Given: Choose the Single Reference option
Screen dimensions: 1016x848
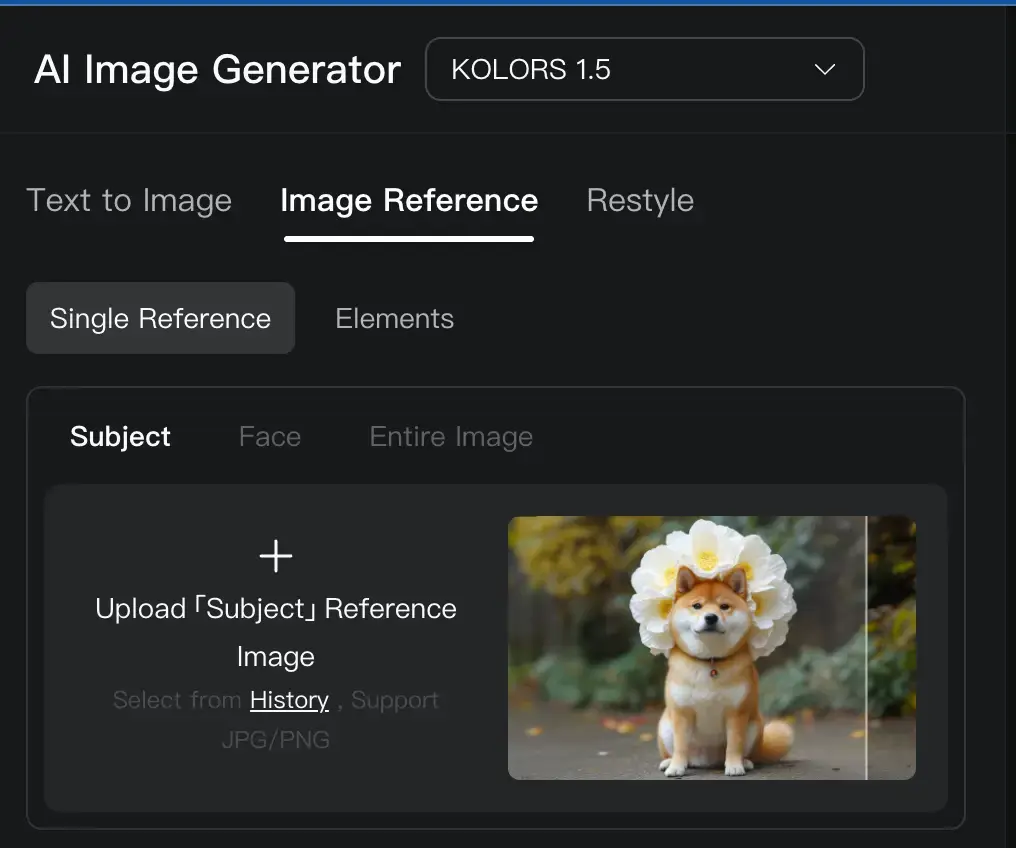Looking at the screenshot, I should [x=161, y=318].
